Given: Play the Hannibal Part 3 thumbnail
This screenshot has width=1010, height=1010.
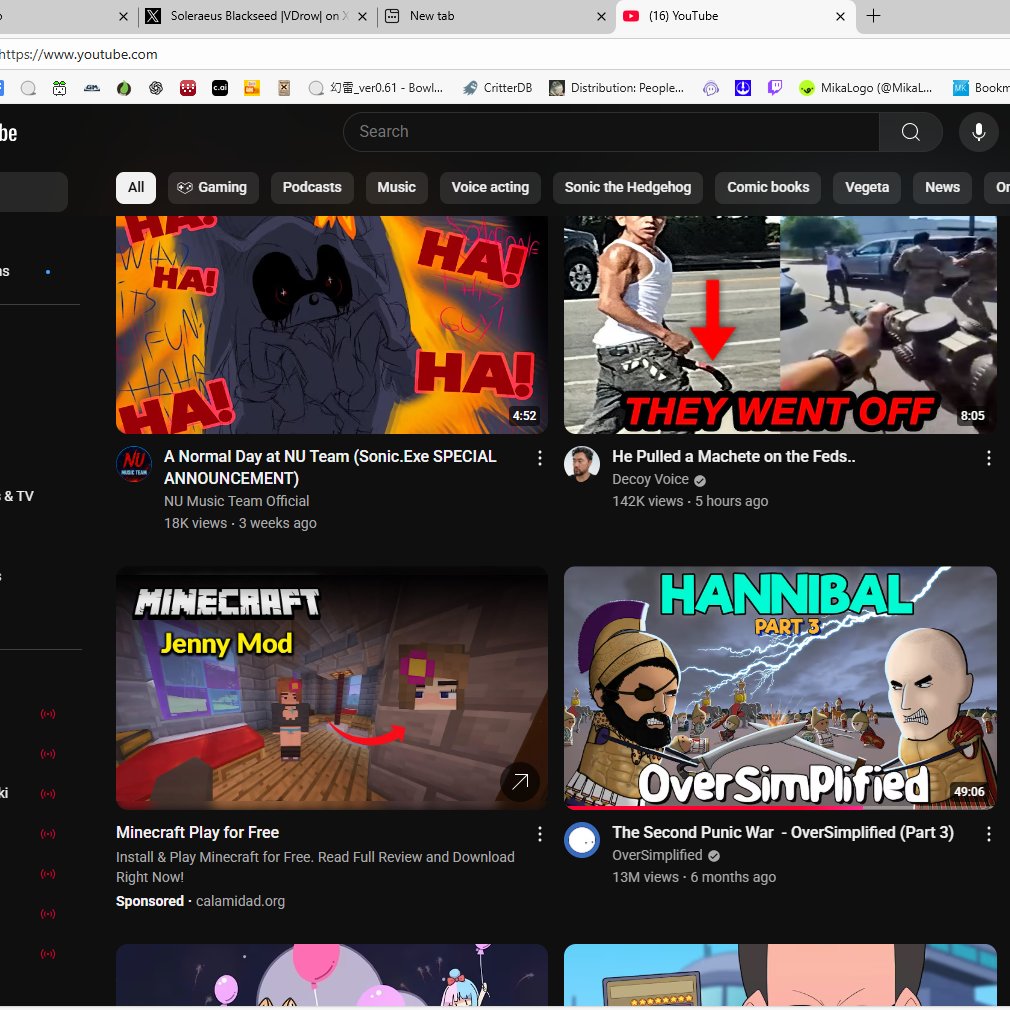Looking at the screenshot, I should tap(780, 688).
